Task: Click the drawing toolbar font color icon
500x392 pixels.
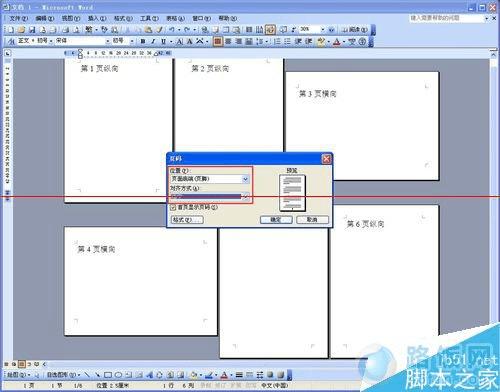Action: click(224, 375)
